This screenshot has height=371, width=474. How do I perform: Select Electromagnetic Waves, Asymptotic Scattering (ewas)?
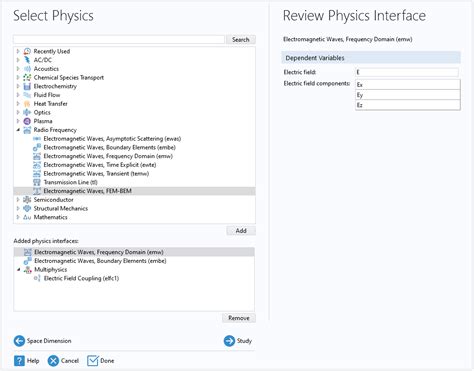pos(112,139)
